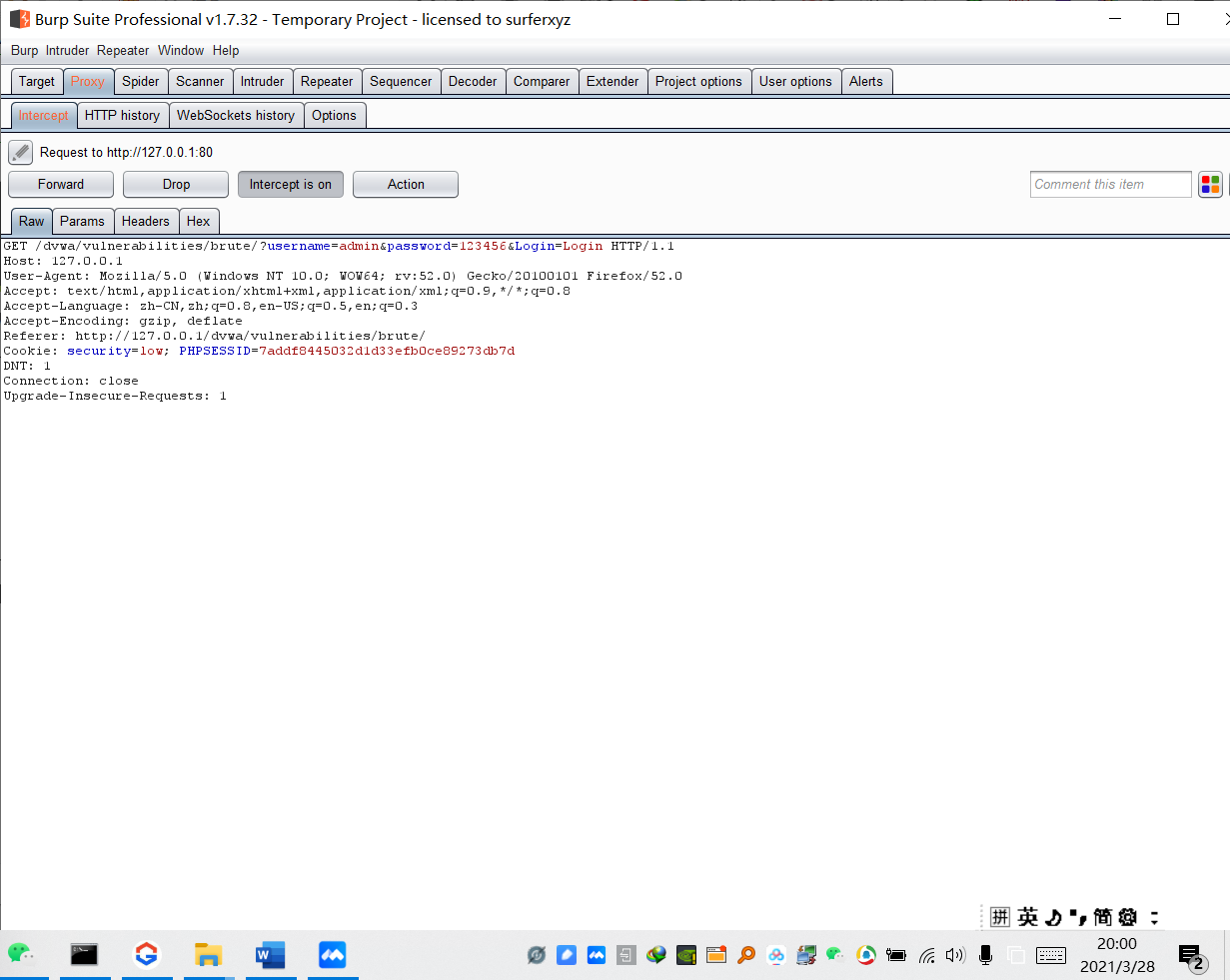This screenshot has width=1230, height=980.
Task: Open the Wi-Fi network tray icon
Action: [926, 955]
